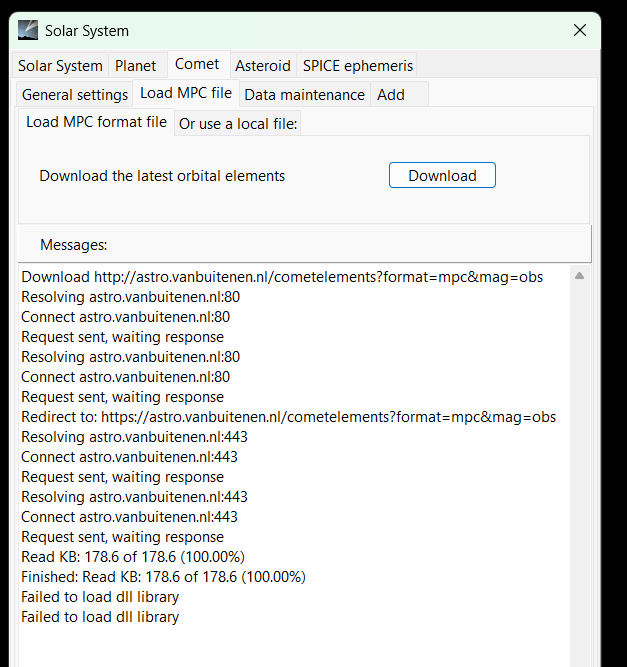Open the SPICE ephemeris tab
This screenshot has width=627, height=667.
point(358,66)
